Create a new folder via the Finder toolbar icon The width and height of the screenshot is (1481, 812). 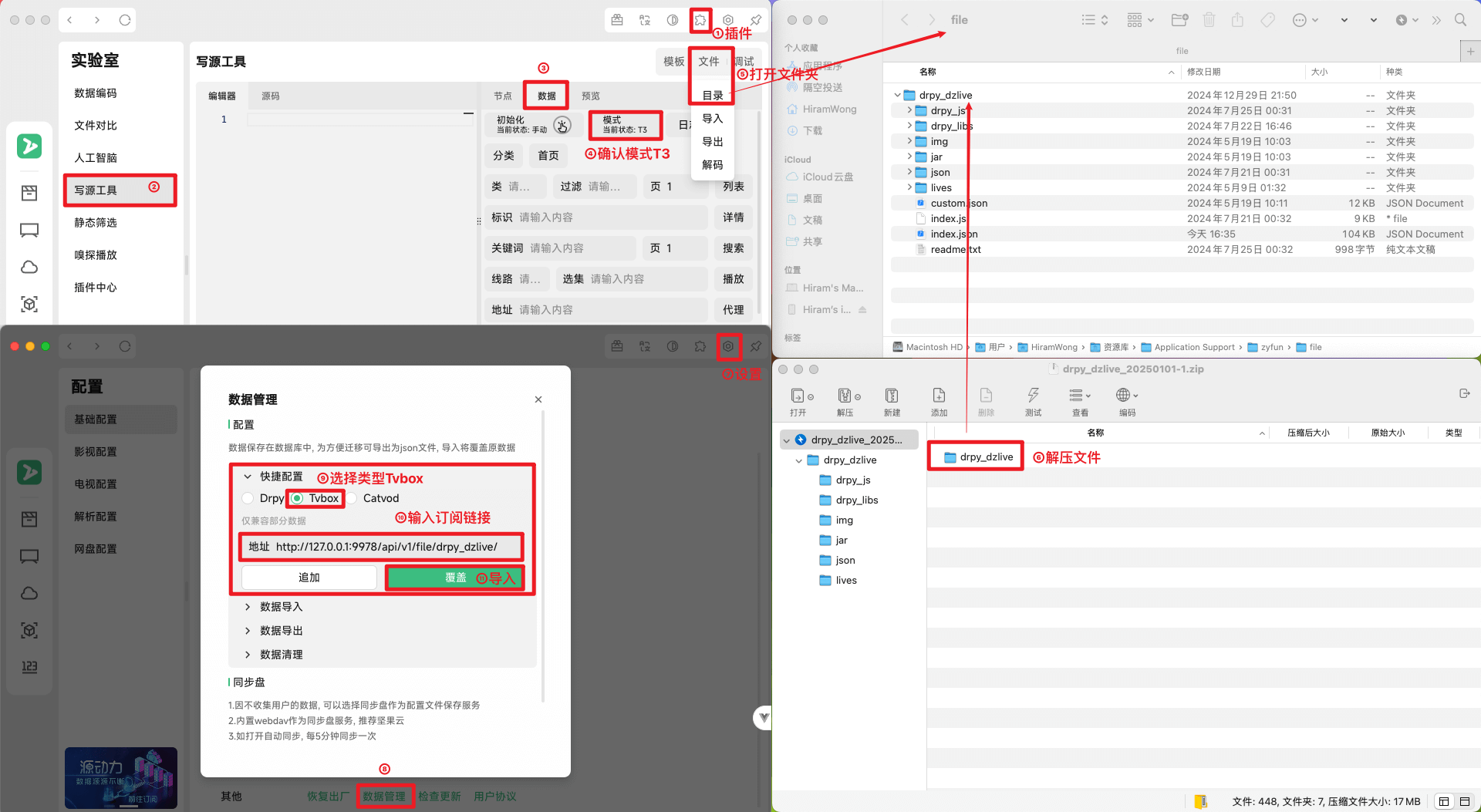click(1179, 20)
